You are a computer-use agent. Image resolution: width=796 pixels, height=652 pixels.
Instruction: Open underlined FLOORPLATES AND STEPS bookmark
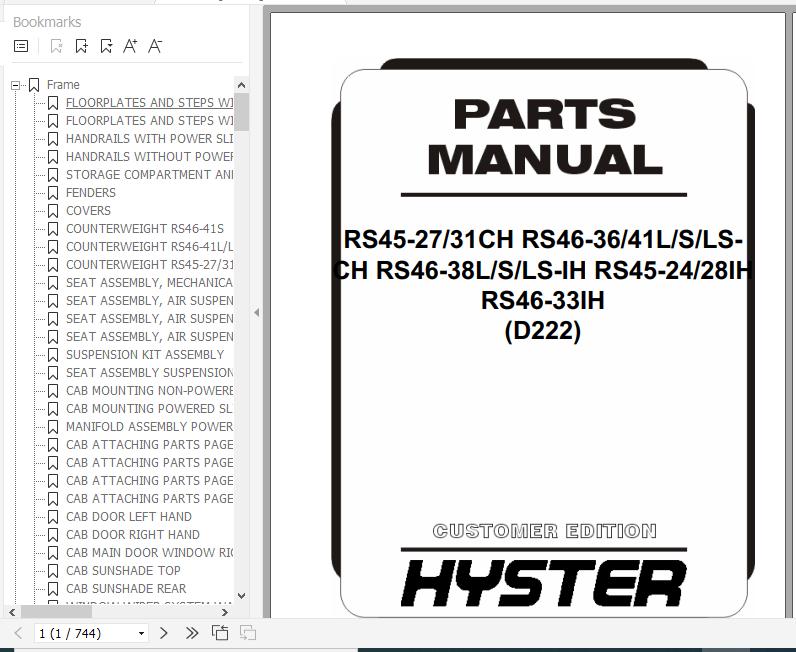(149, 103)
